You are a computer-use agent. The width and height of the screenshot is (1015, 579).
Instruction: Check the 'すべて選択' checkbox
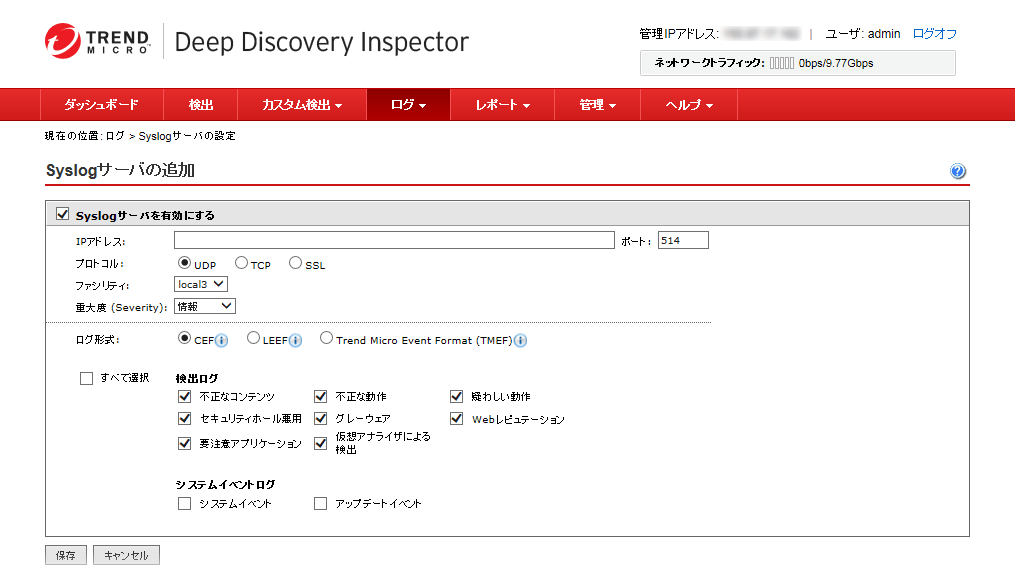click(86, 378)
